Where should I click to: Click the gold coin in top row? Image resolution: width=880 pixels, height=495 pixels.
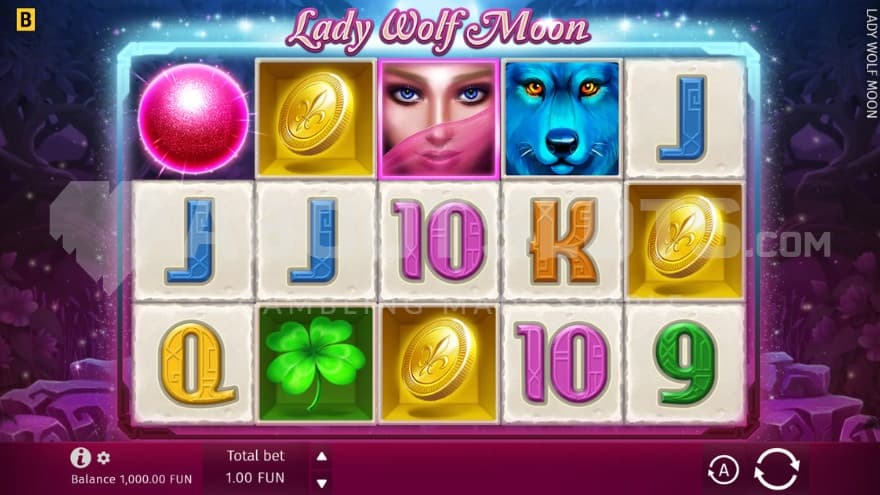pyautogui.click(x=315, y=118)
